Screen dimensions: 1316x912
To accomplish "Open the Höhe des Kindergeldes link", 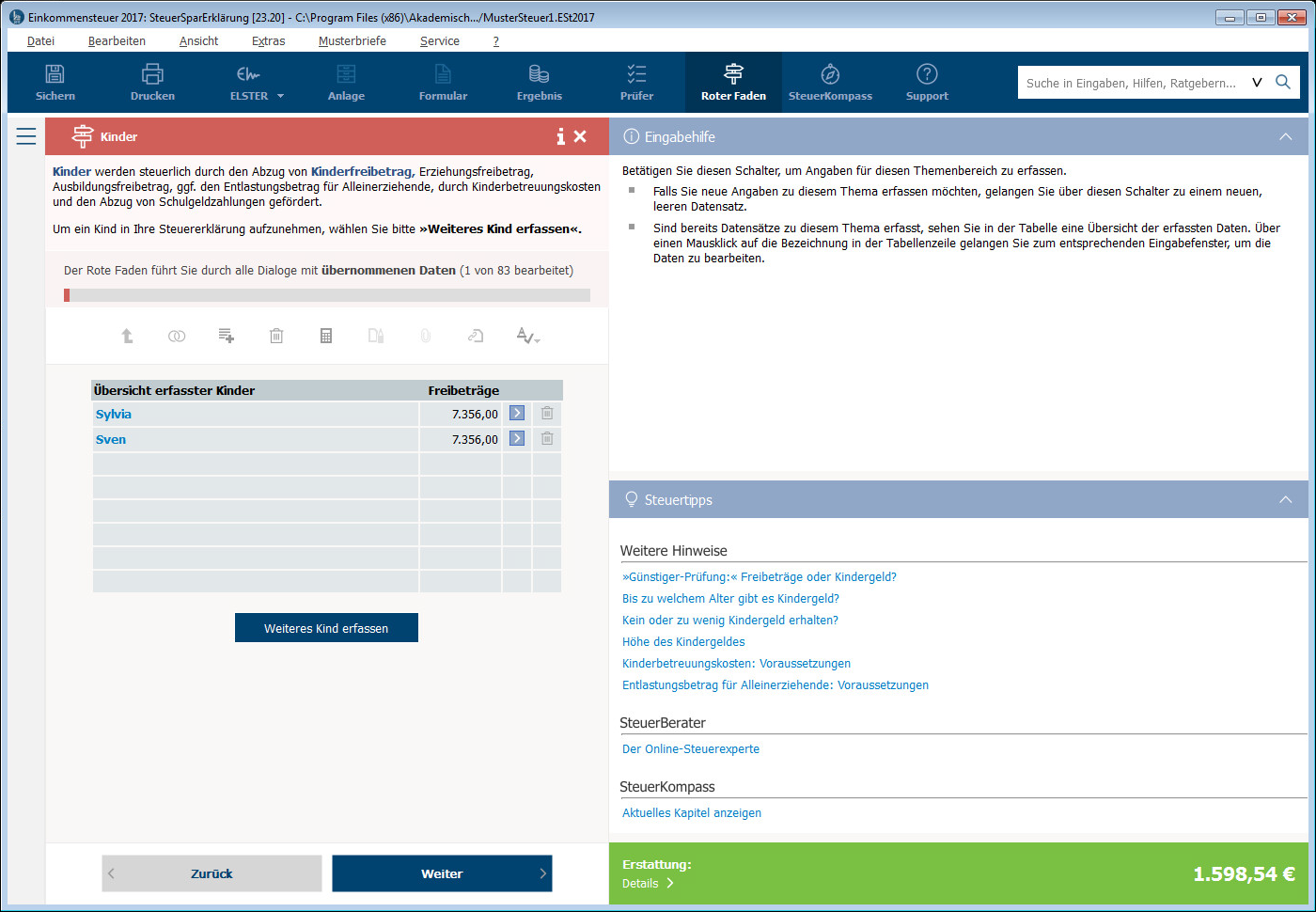I will (x=683, y=642).
